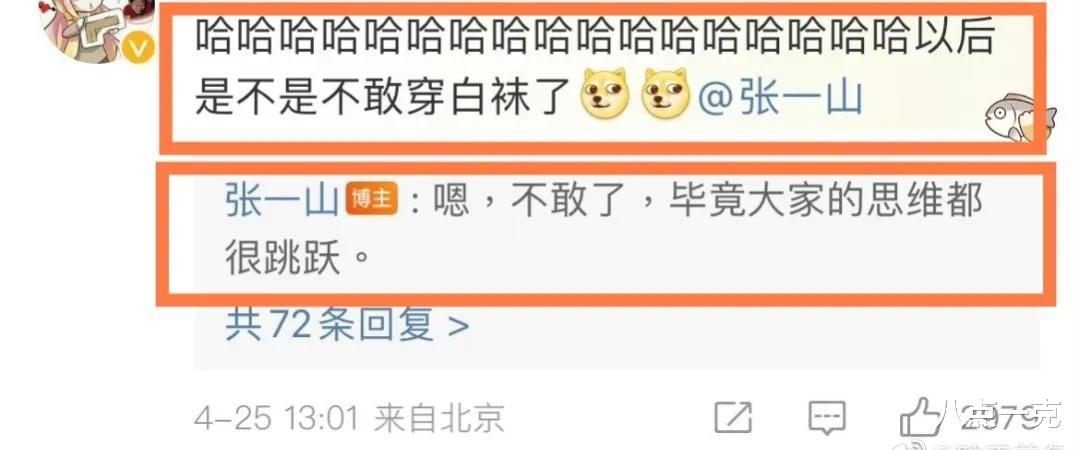Click the like count number
1078x450 pixels.
[x=1005, y=417]
